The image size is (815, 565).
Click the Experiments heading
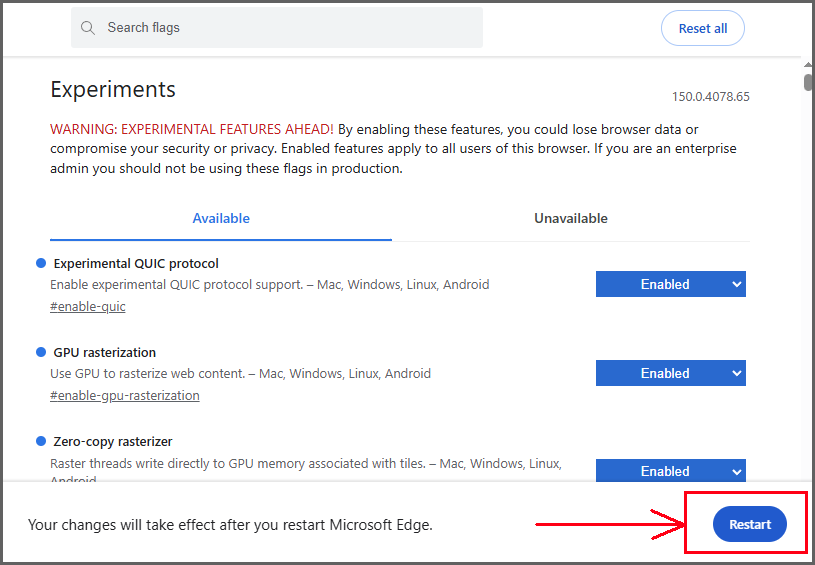pos(113,89)
